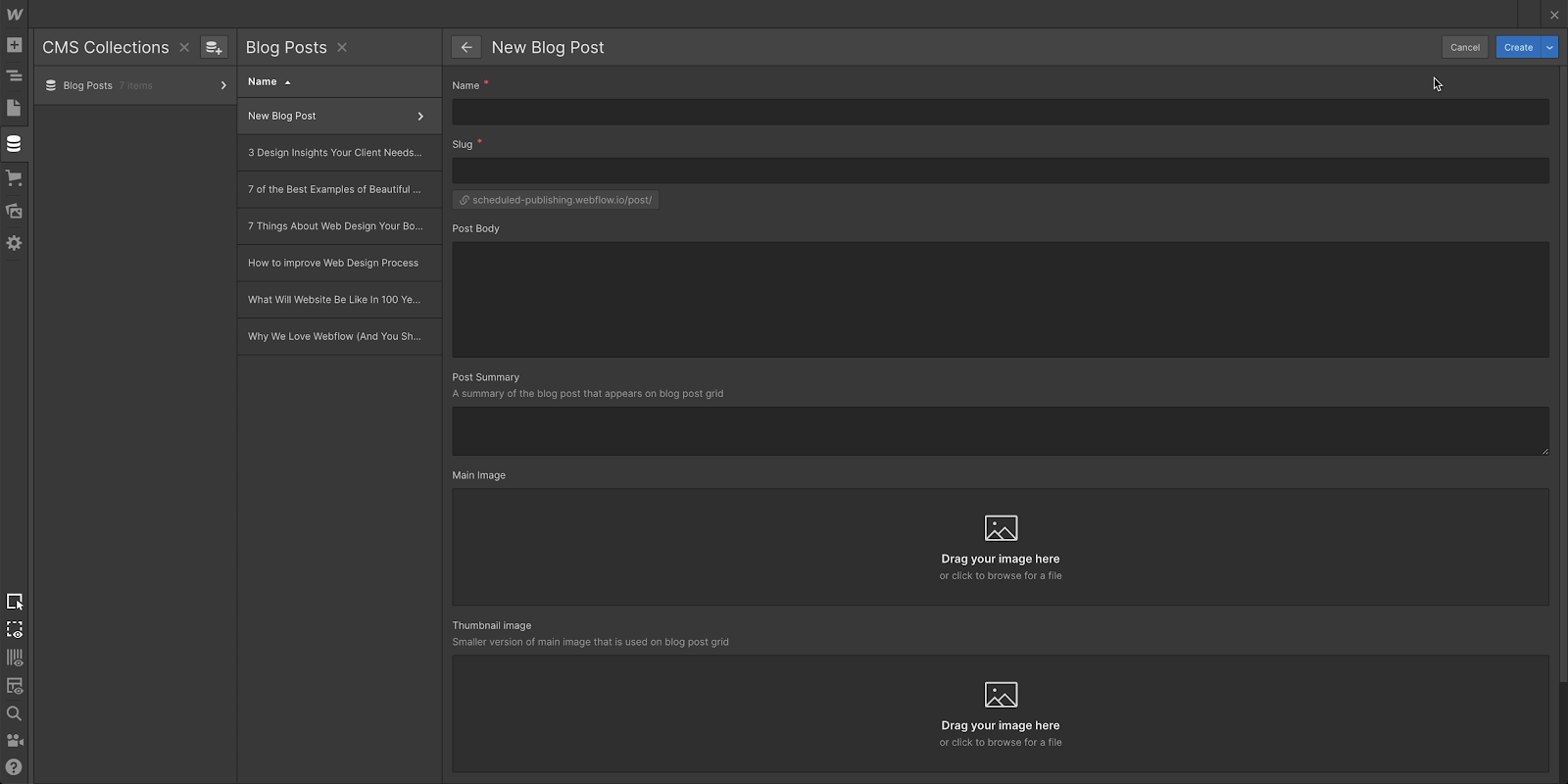Open the Assets panel
This screenshot has width=1568, height=784.
click(x=14, y=211)
